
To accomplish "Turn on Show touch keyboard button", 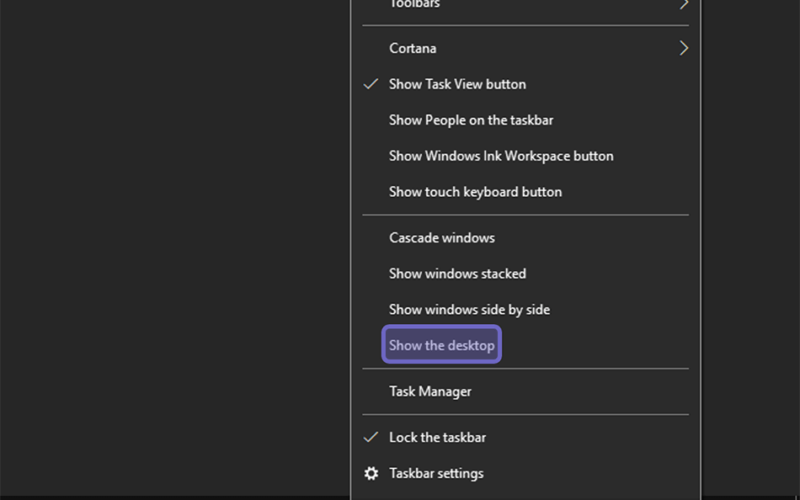I will coord(526,192).
